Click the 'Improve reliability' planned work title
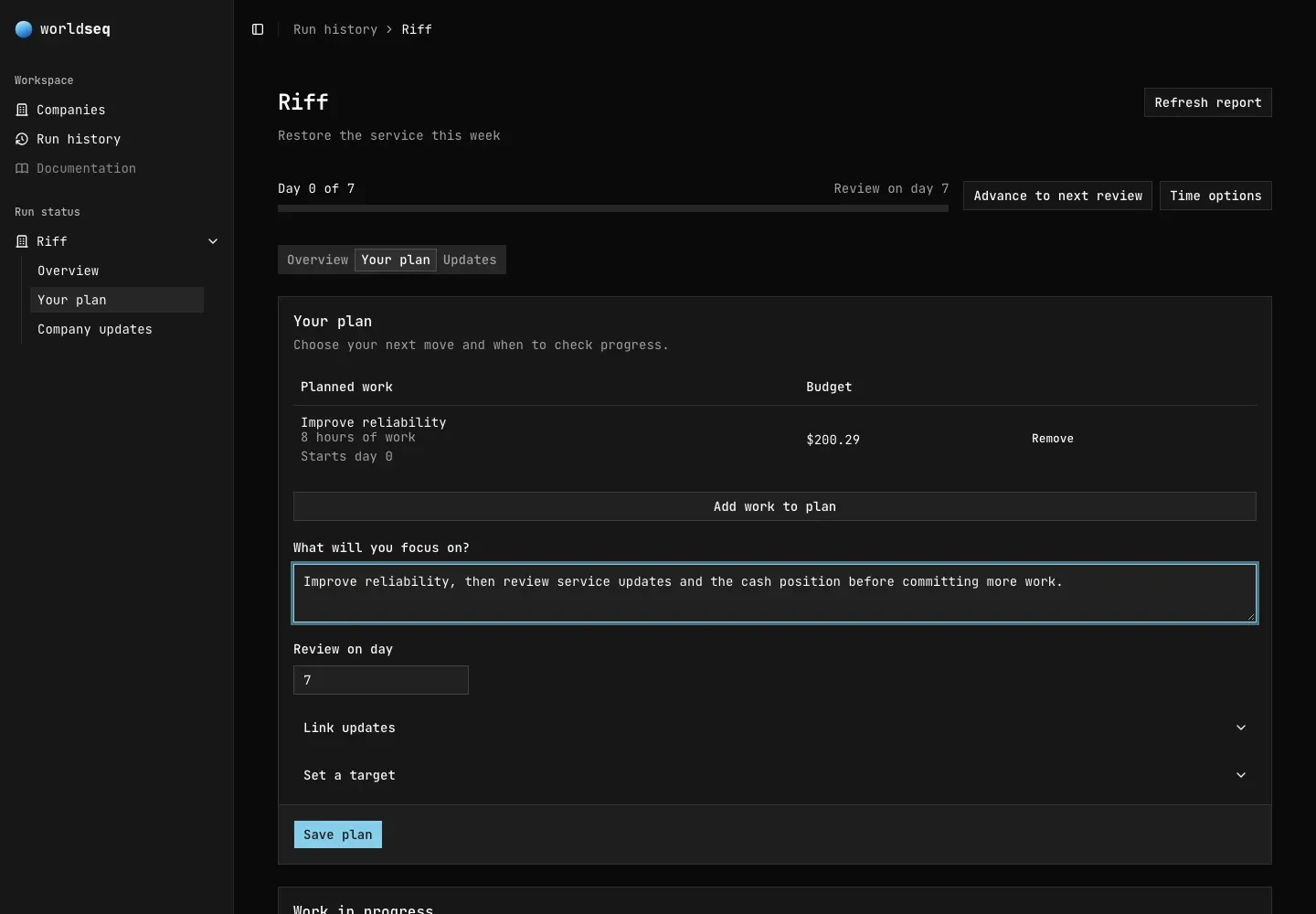The image size is (1316, 914). (374, 422)
